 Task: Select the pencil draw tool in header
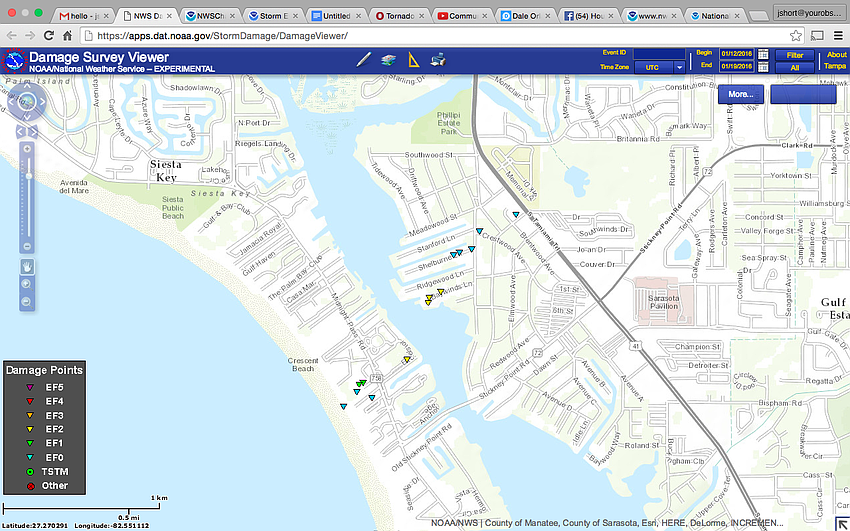[x=363, y=60]
